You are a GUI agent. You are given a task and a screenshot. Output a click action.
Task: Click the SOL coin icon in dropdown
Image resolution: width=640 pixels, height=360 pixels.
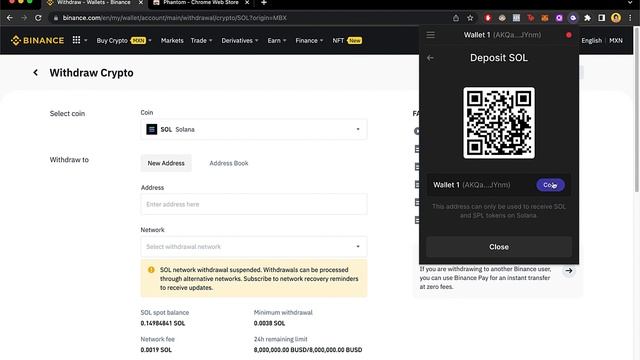coord(151,129)
